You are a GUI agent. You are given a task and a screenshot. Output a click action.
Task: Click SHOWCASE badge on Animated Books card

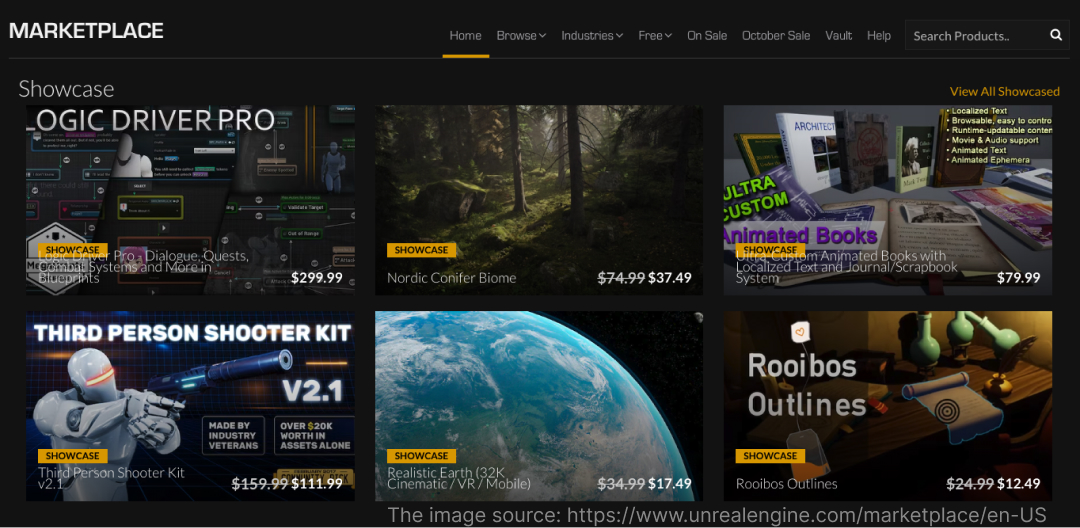pyautogui.click(x=770, y=250)
